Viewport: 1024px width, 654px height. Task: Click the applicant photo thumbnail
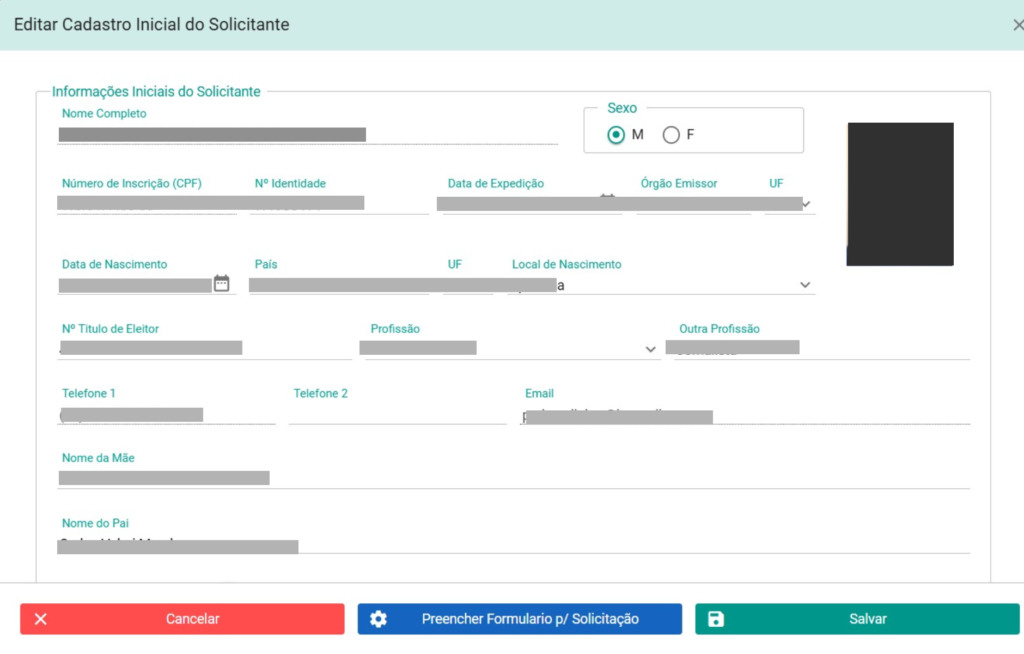tap(900, 194)
